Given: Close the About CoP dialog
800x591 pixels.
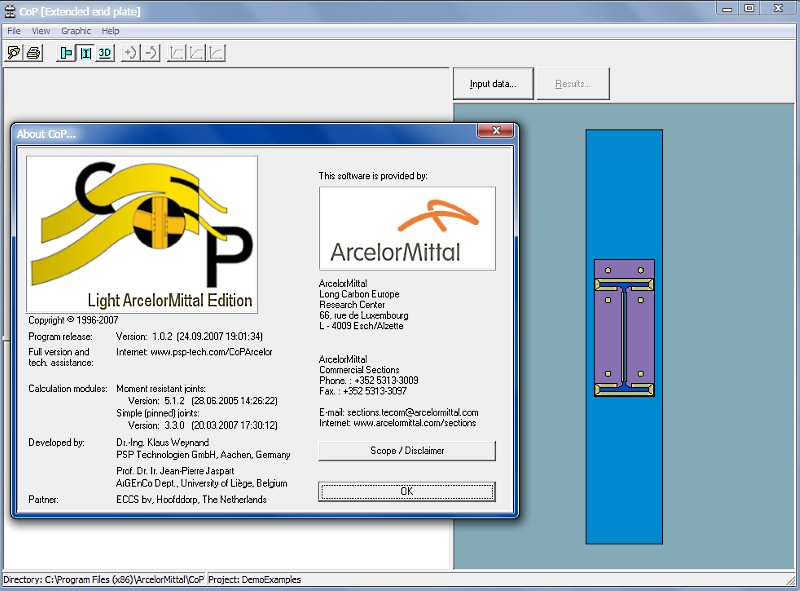Looking at the screenshot, I should pos(495,131).
